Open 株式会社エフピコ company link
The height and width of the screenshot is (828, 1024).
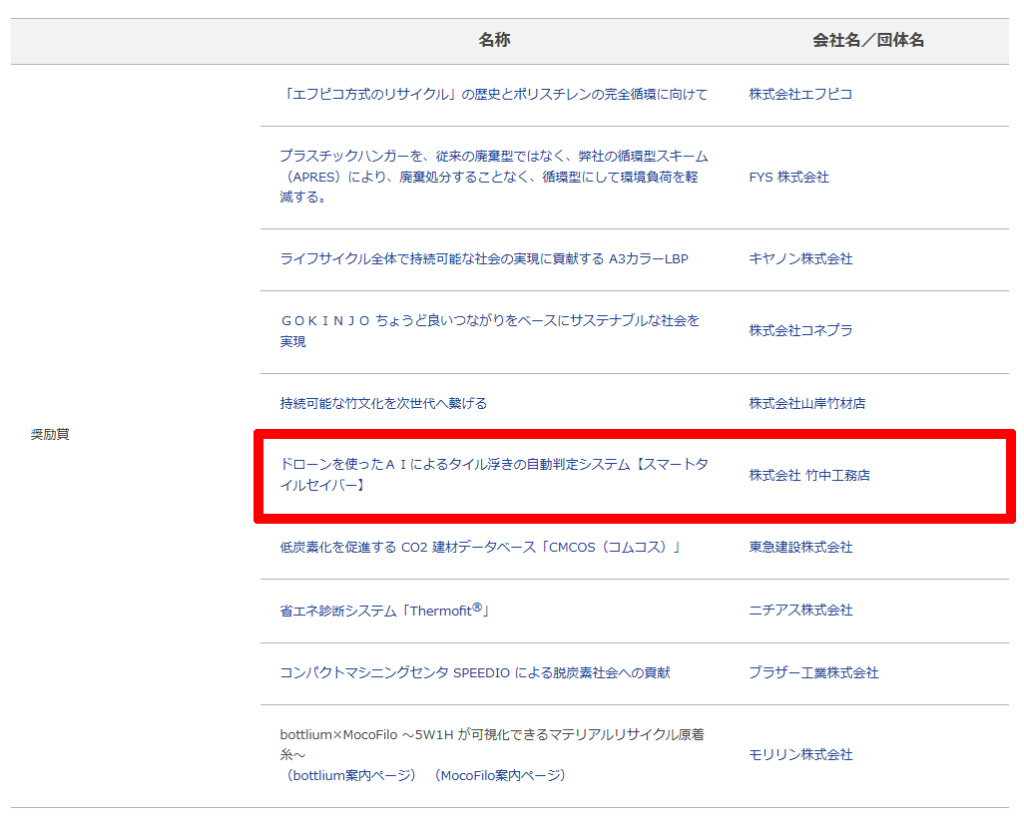pos(800,95)
